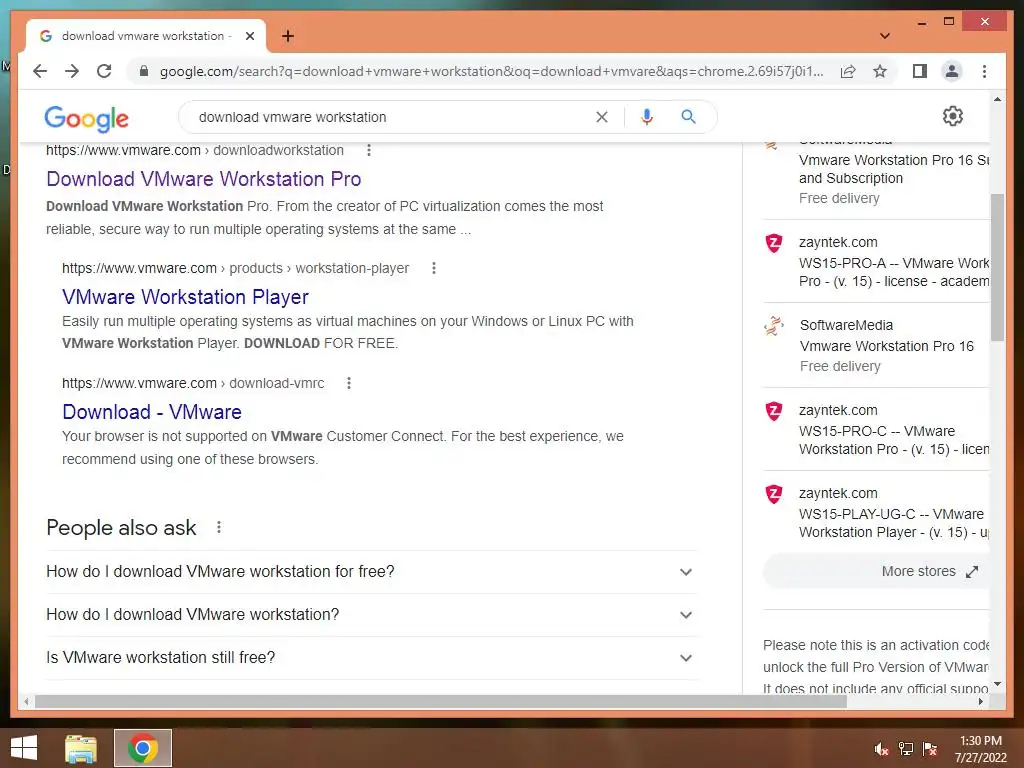Viewport: 1024px width, 768px height.
Task: Open SoftwareMedia 'Vmware Workstation Pro 16' listing
Action: point(876,345)
